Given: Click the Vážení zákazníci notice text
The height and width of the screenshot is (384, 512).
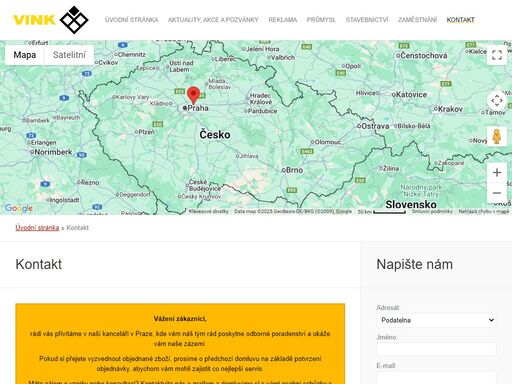Looking at the screenshot, I should pyautogui.click(x=180, y=319).
